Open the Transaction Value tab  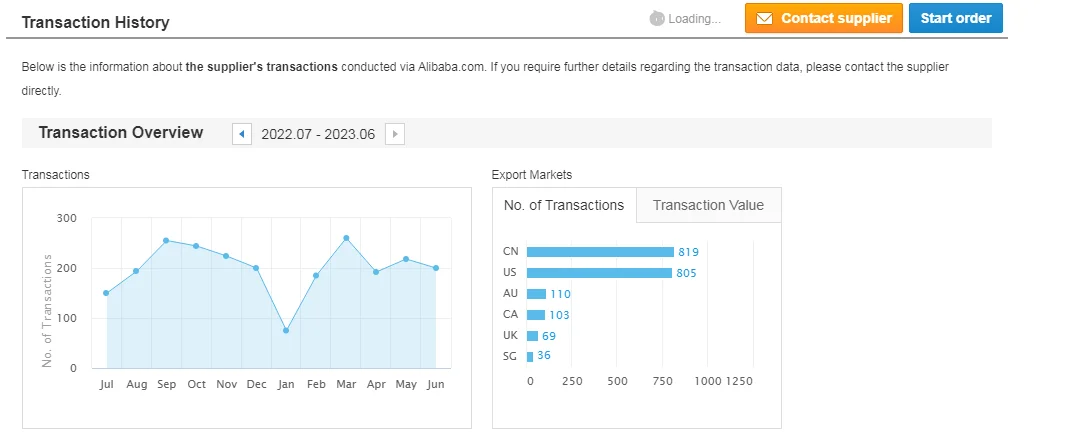pos(708,205)
